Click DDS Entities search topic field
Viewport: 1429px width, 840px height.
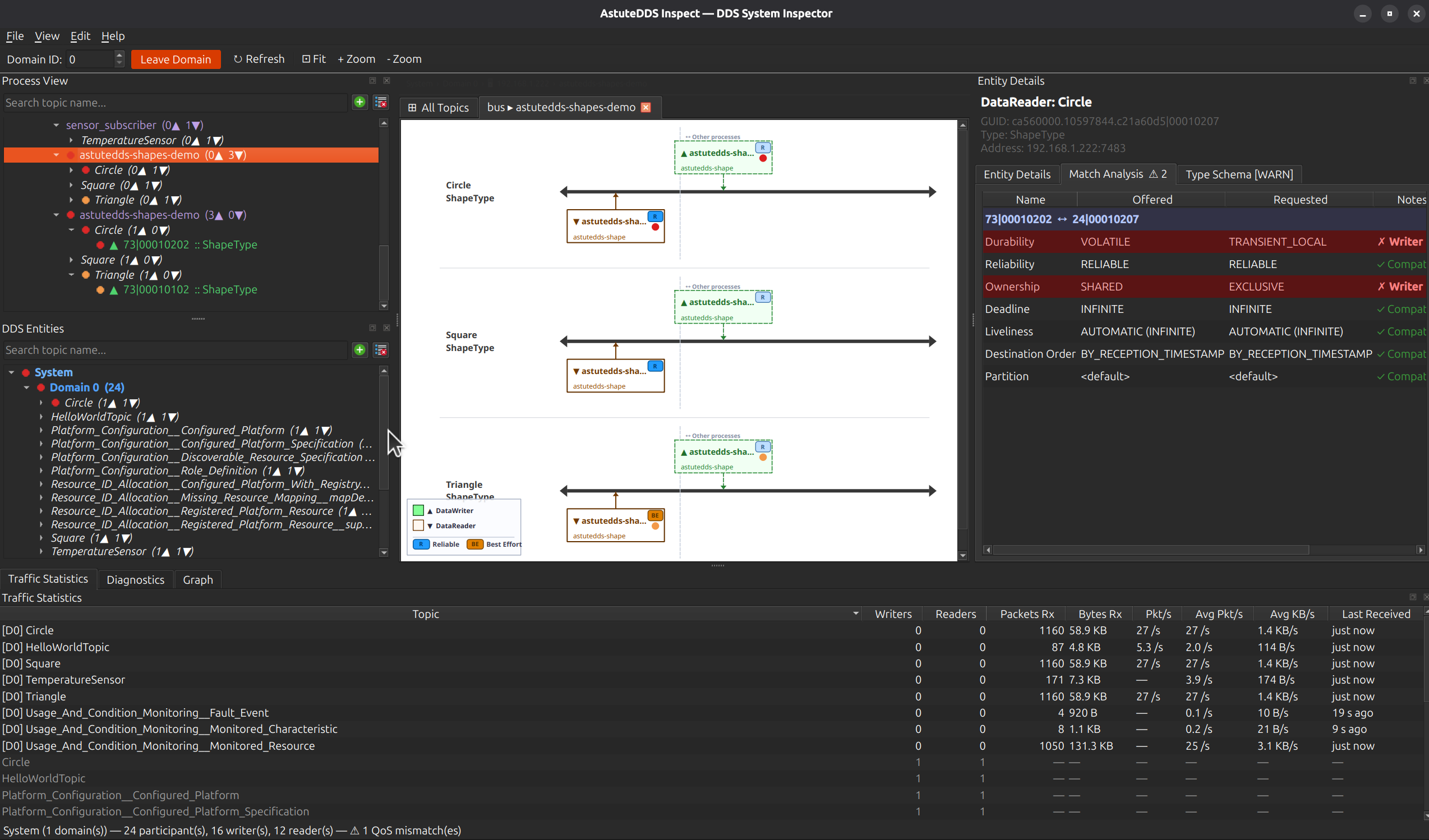(x=174, y=350)
